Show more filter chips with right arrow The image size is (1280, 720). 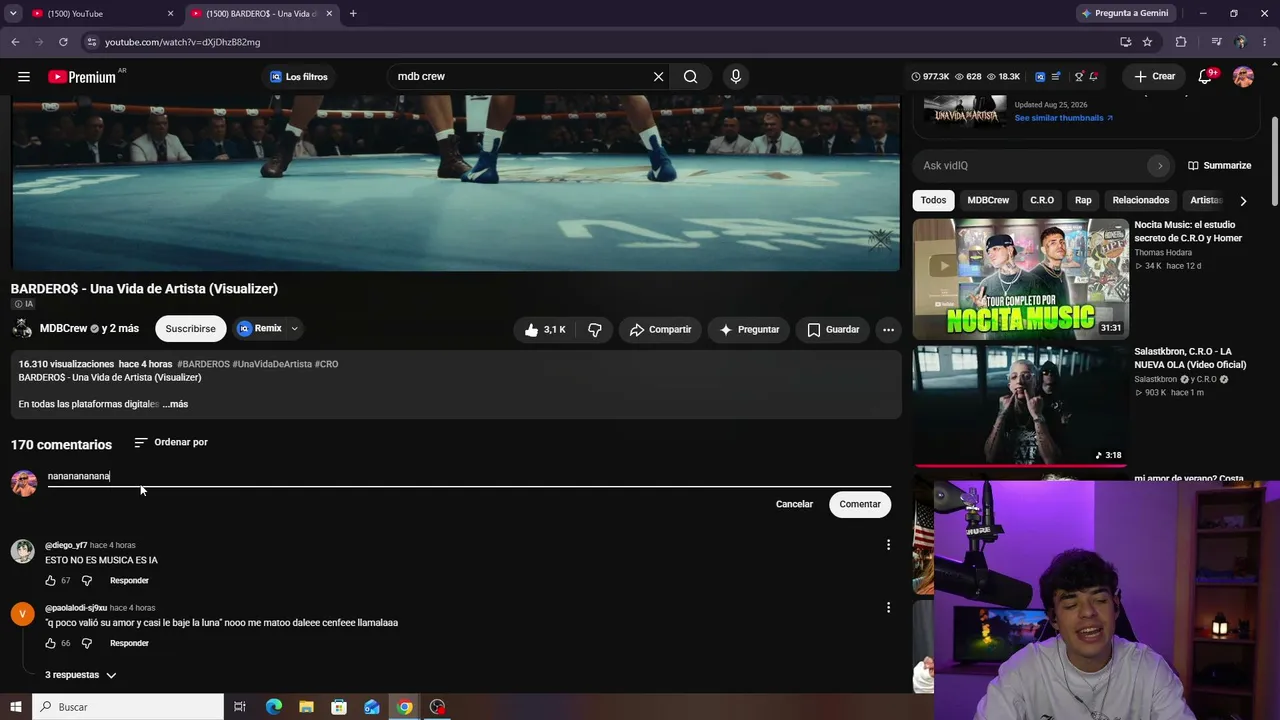click(1243, 201)
